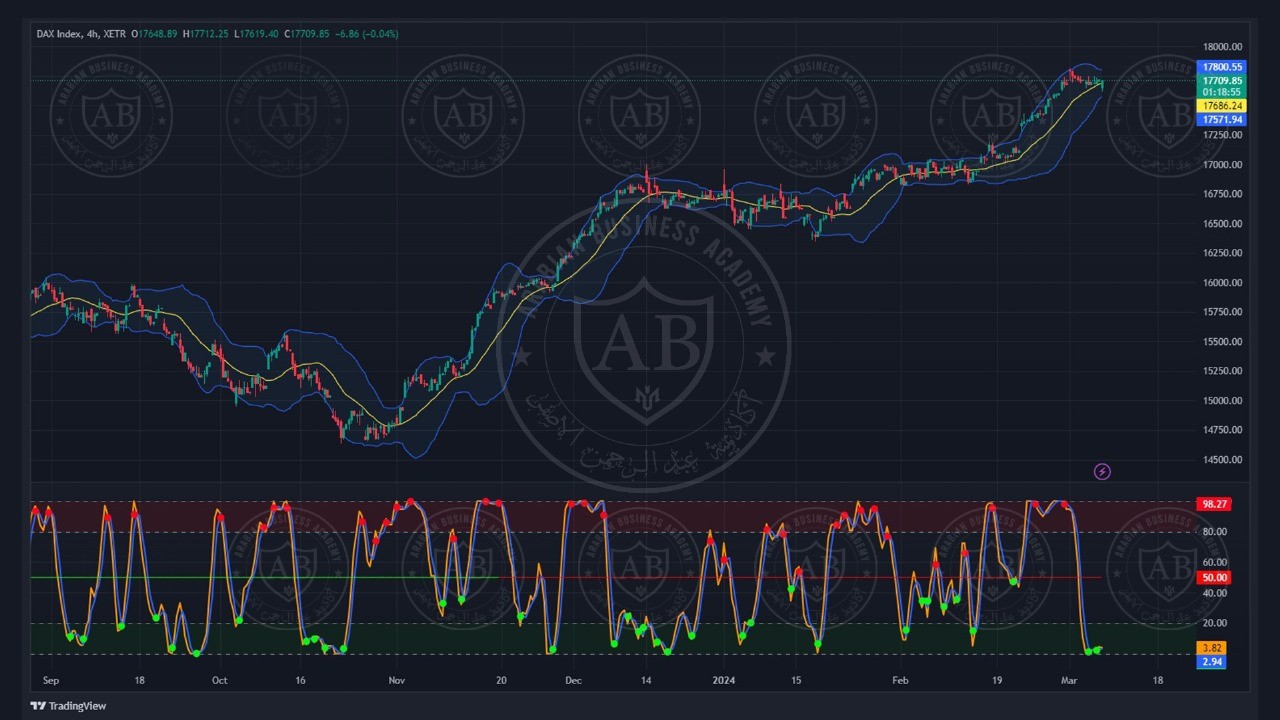
Task: Open the TradingView logo link
Action: click(x=68, y=706)
